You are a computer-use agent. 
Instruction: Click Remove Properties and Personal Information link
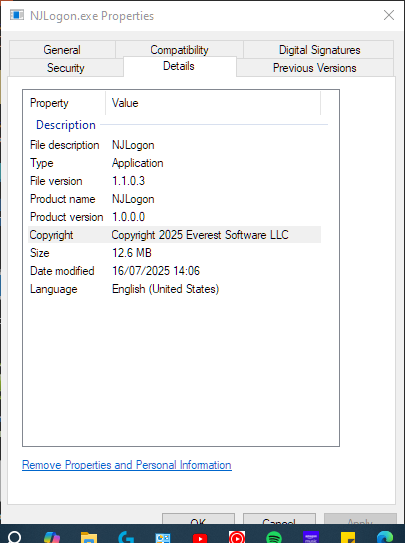(127, 465)
